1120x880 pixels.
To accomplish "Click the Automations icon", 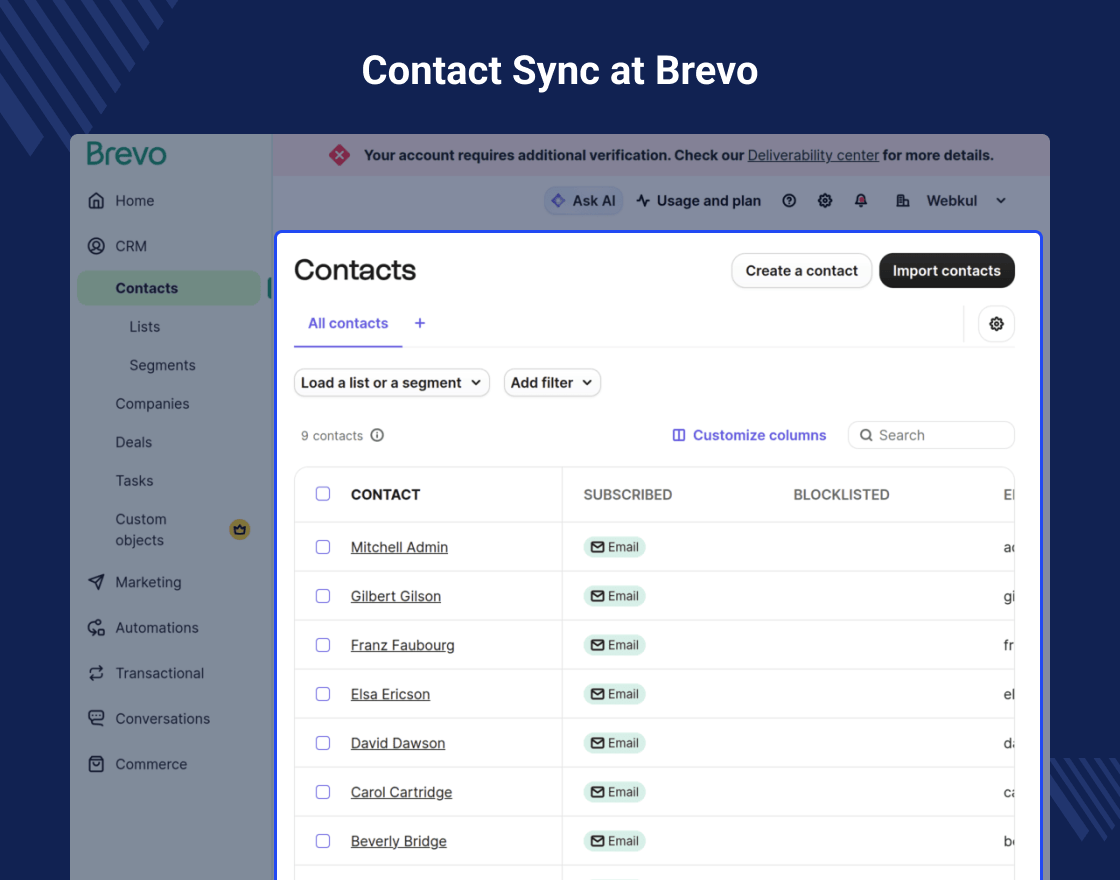I will [x=96, y=628].
